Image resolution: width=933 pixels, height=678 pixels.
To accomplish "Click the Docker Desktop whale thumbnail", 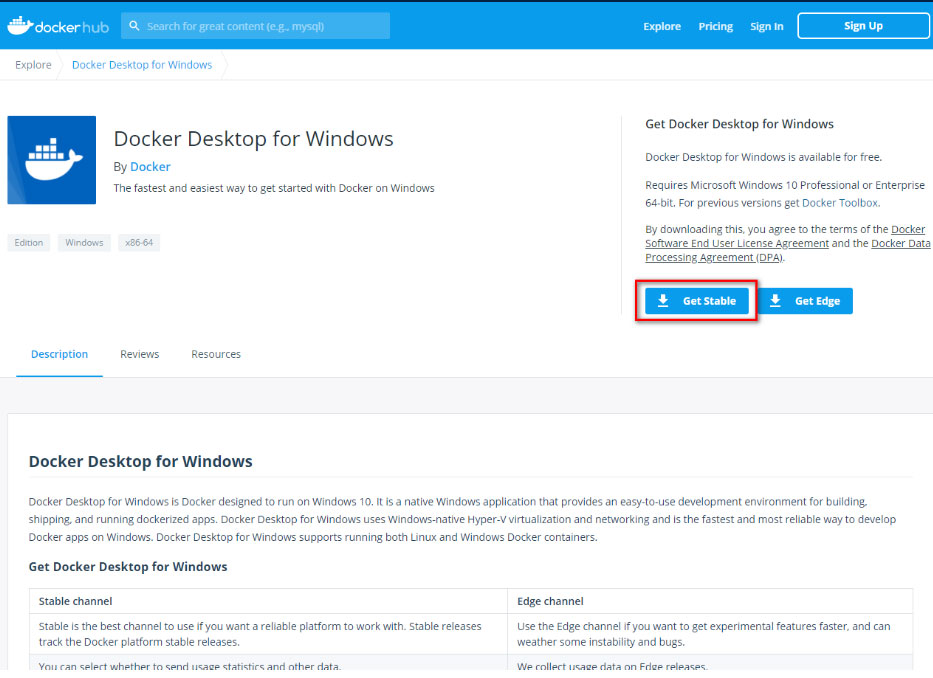I will (52, 160).
